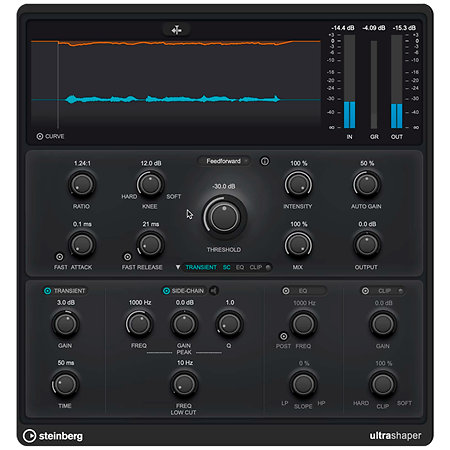Click the FAST RELEASE knob
Viewport: 450px width, 450px height.
(150, 245)
